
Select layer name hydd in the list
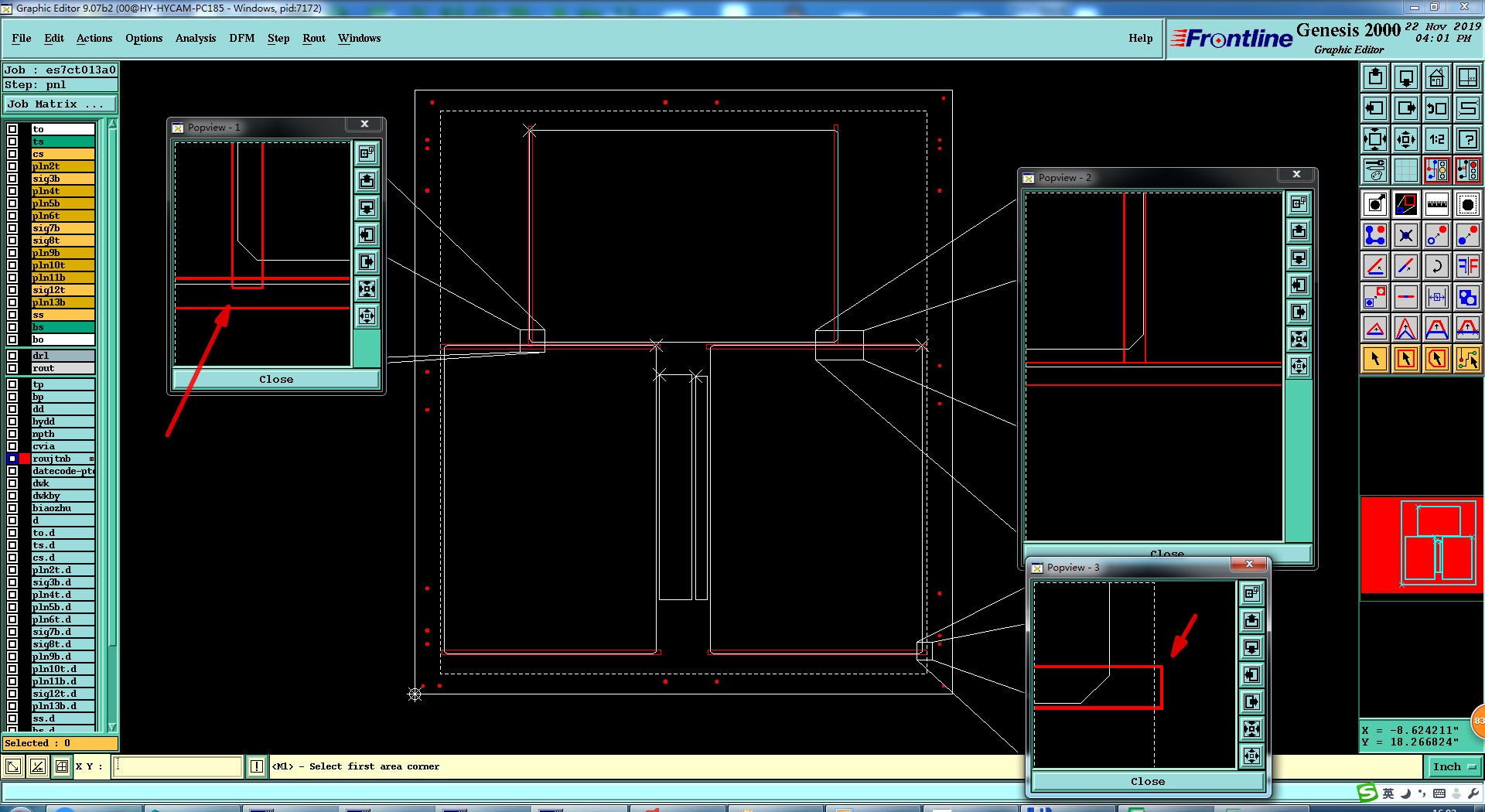click(x=63, y=421)
